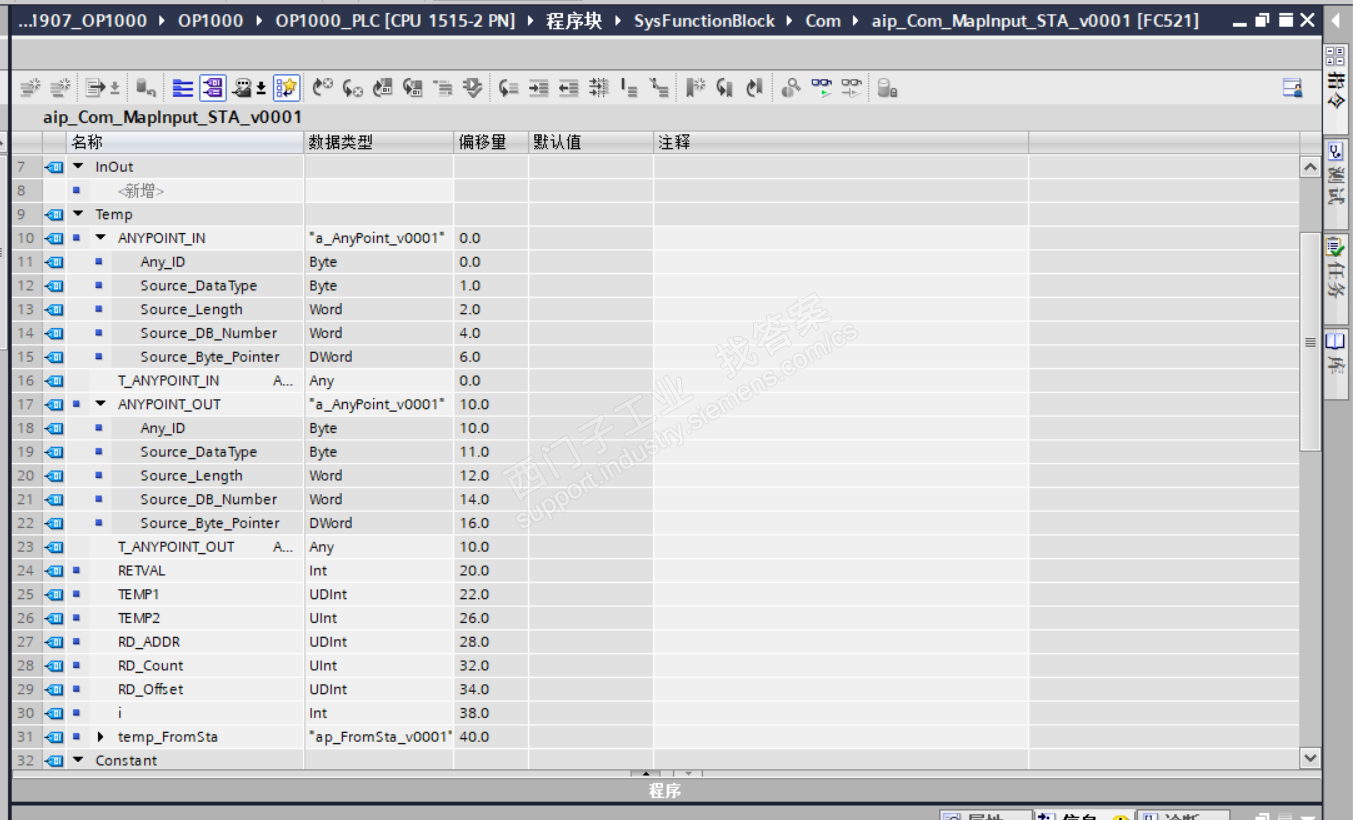1353x820 pixels.
Task: Select the TEMP1 variable name
Action: 138,594
